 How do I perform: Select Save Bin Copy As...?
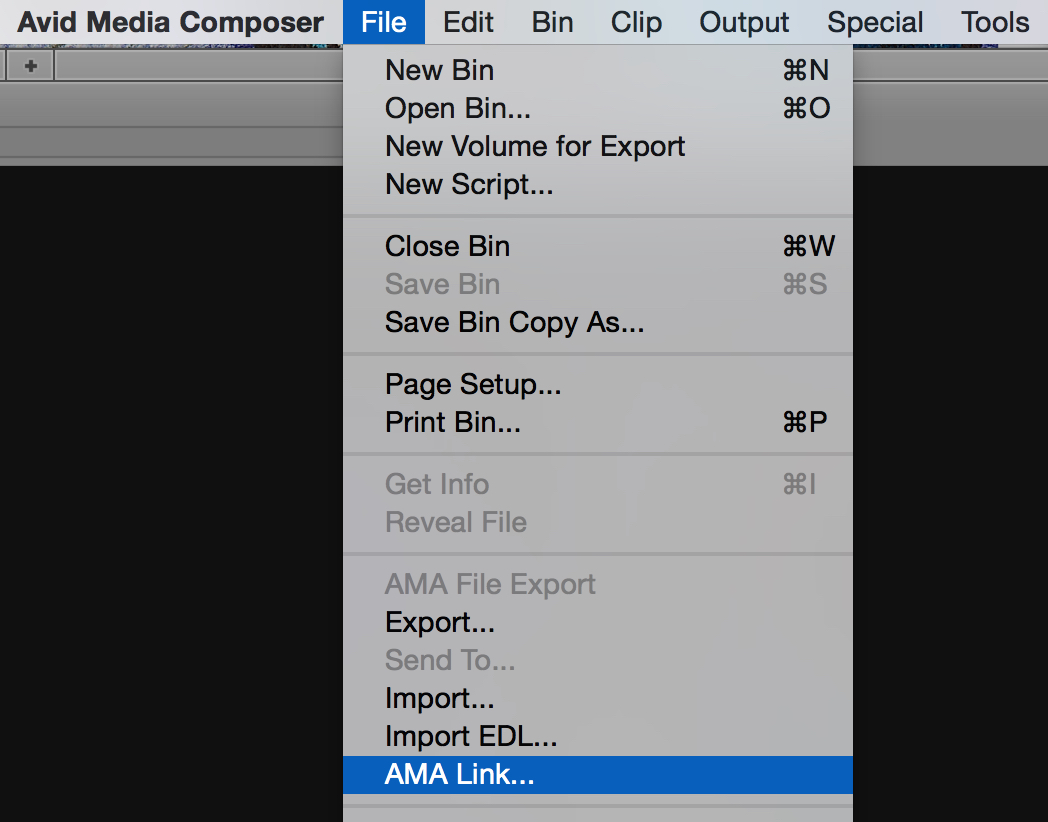598,322
